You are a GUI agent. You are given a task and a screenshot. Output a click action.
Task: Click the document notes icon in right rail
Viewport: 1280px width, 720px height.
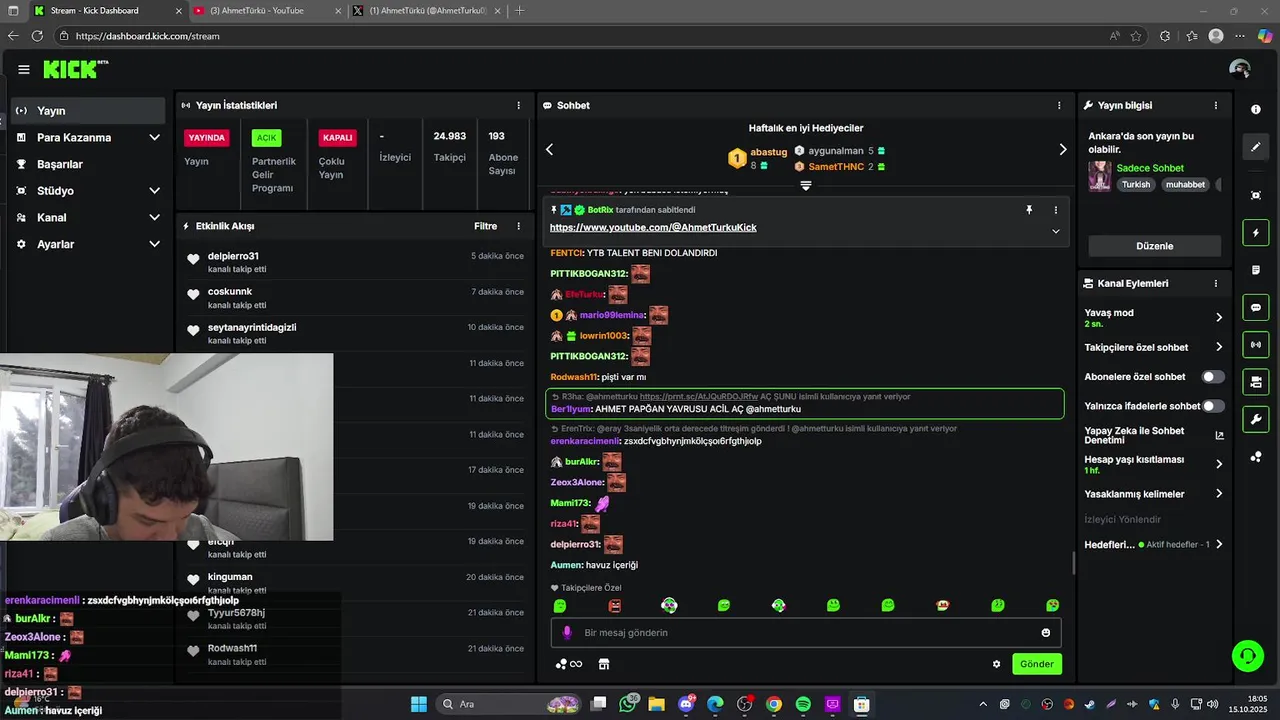tap(1256, 270)
